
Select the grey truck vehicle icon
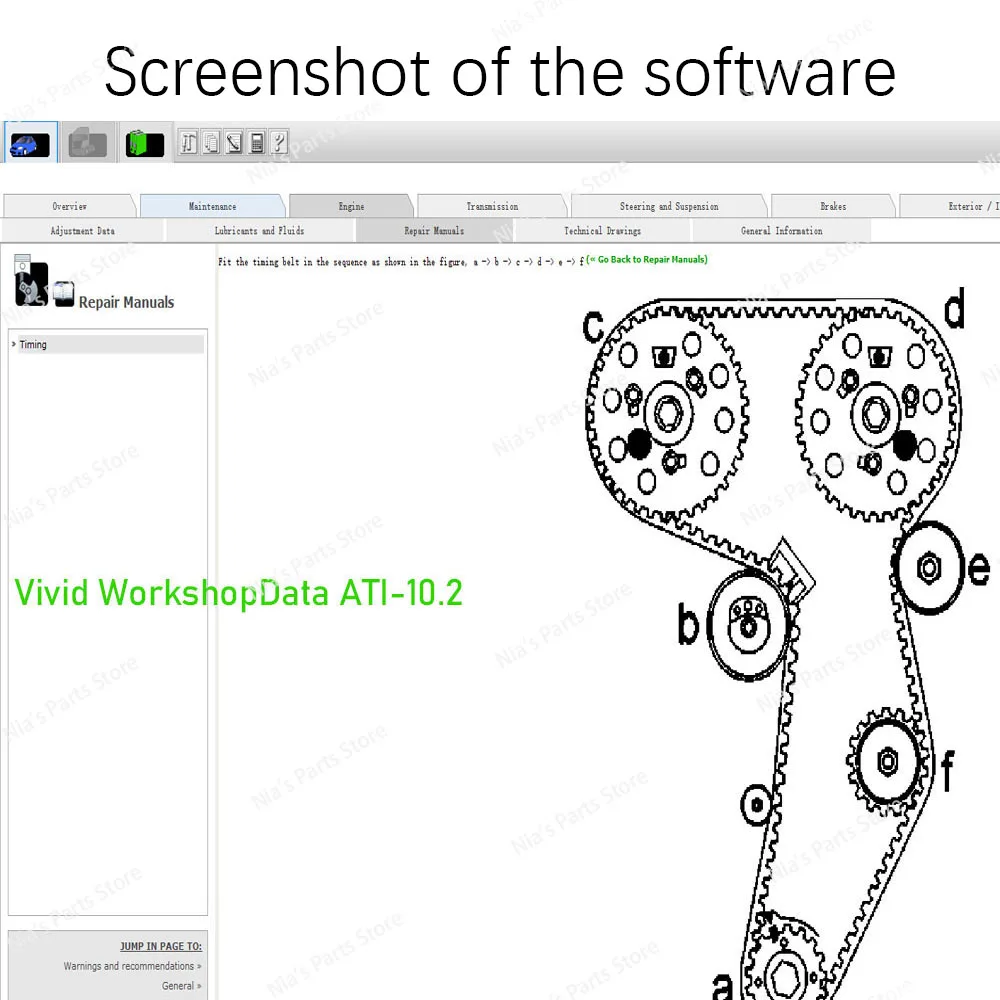87,142
